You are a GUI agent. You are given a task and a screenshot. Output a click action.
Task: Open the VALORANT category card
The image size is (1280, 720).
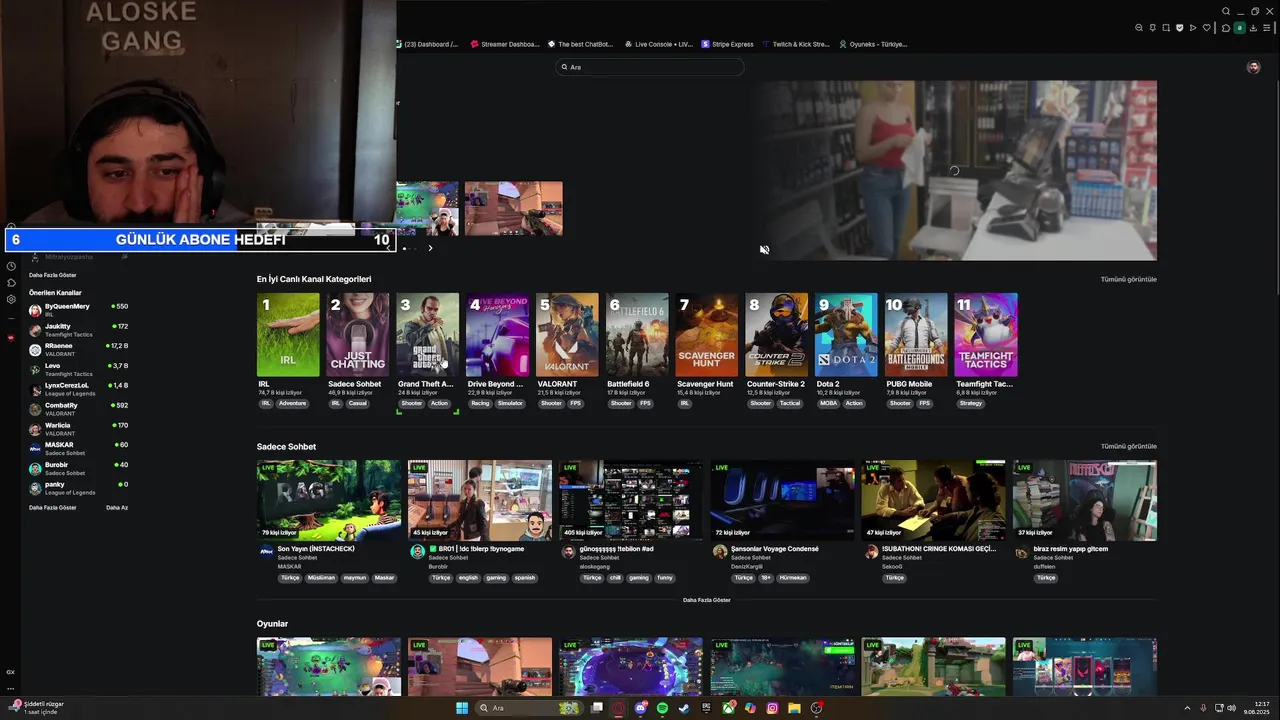click(567, 335)
